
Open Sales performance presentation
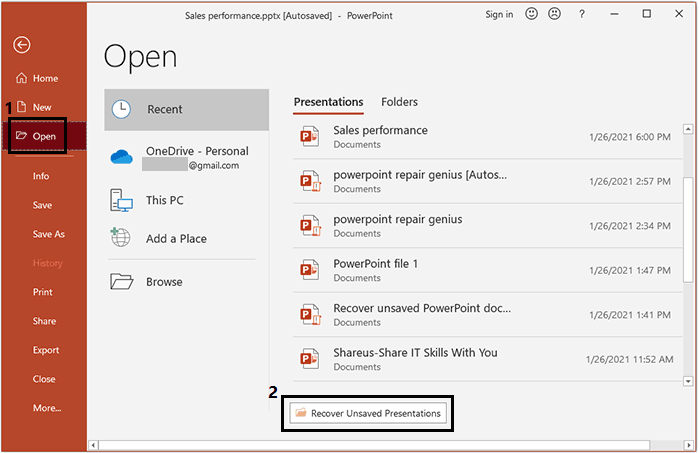(x=488, y=137)
